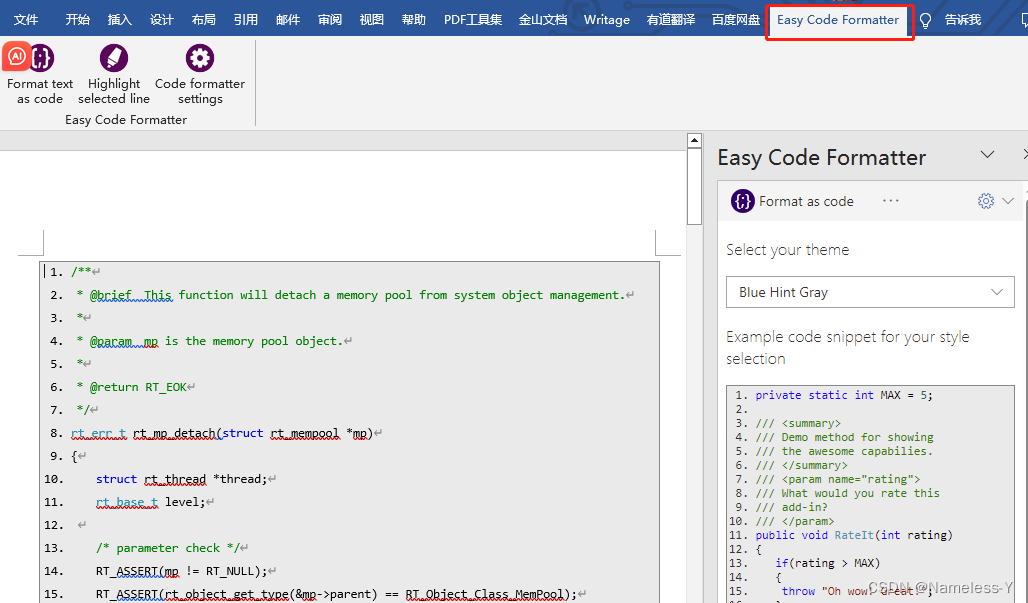This screenshot has width=1028, height=603.
Task: Switch to the PDF工具集 ribbon tab
Action: click(x=473, y=20)
